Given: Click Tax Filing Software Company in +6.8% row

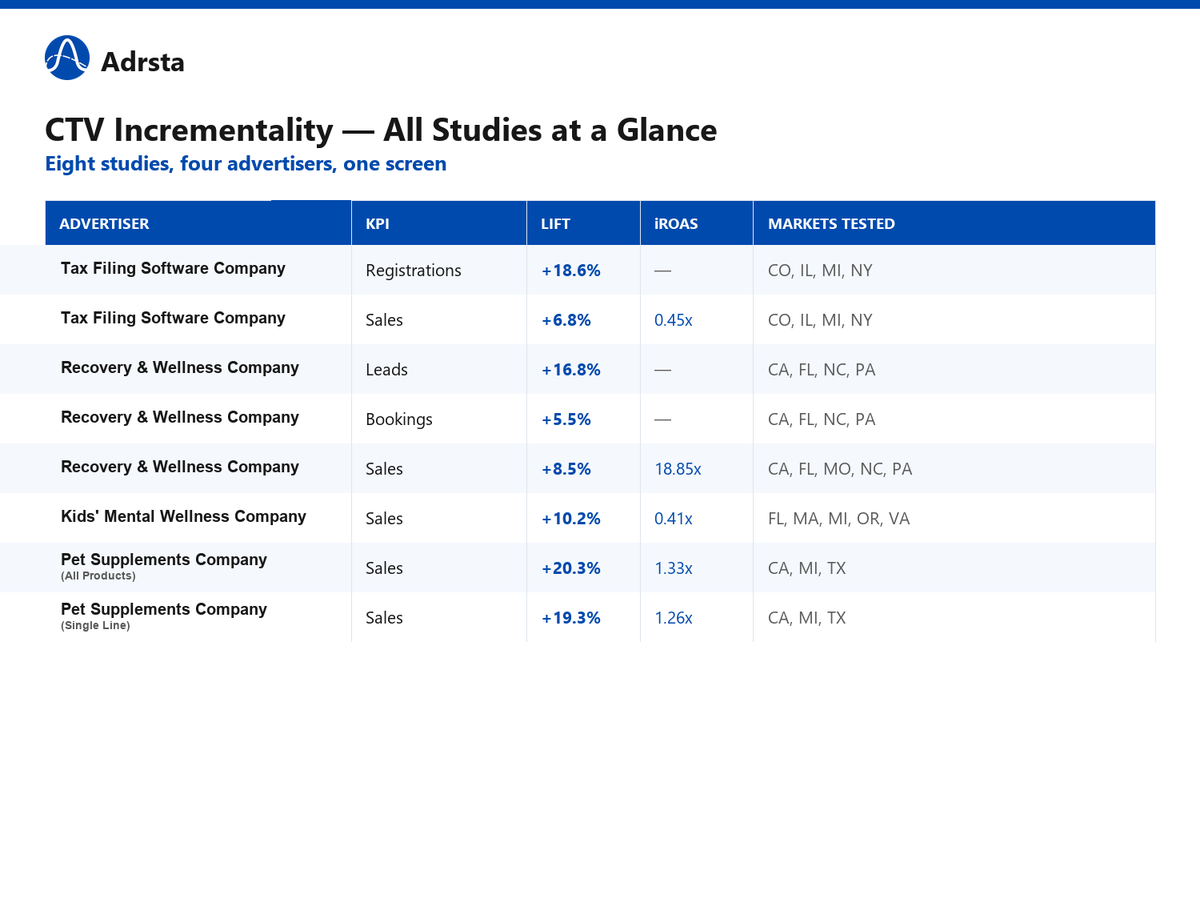Looking at the screenshot, I should click(173, 318).
